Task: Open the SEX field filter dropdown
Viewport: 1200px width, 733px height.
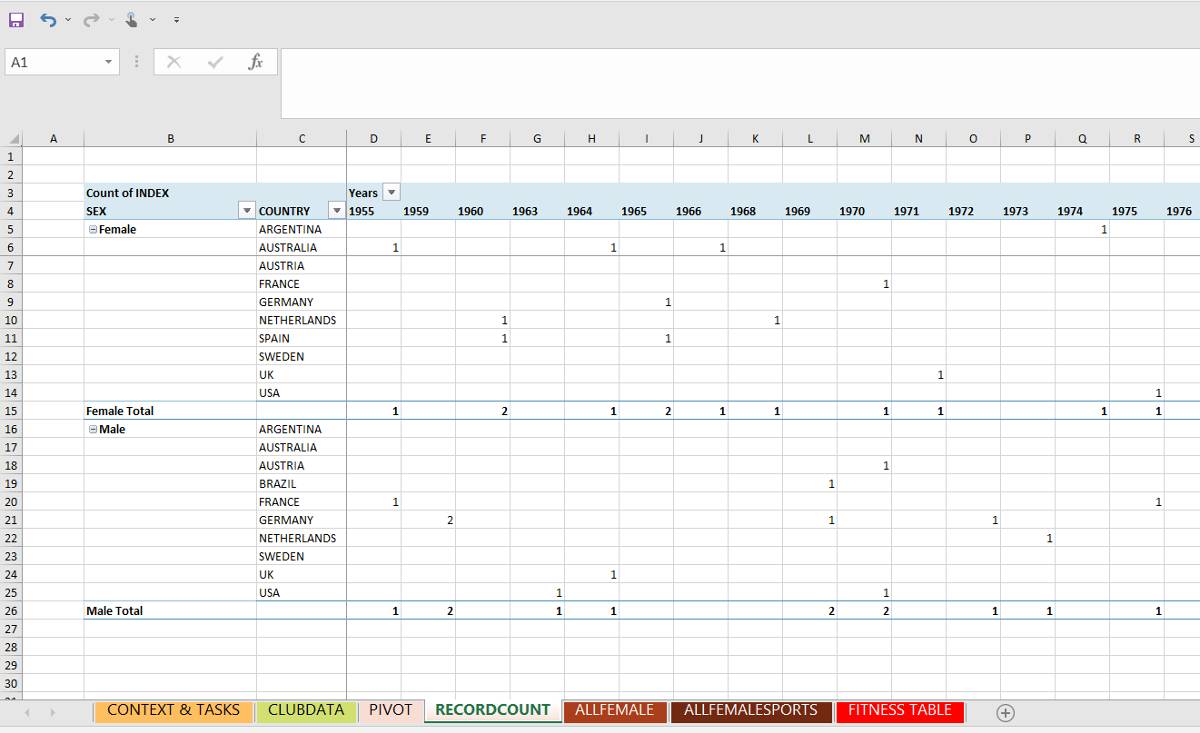Action: coord(247,211)
